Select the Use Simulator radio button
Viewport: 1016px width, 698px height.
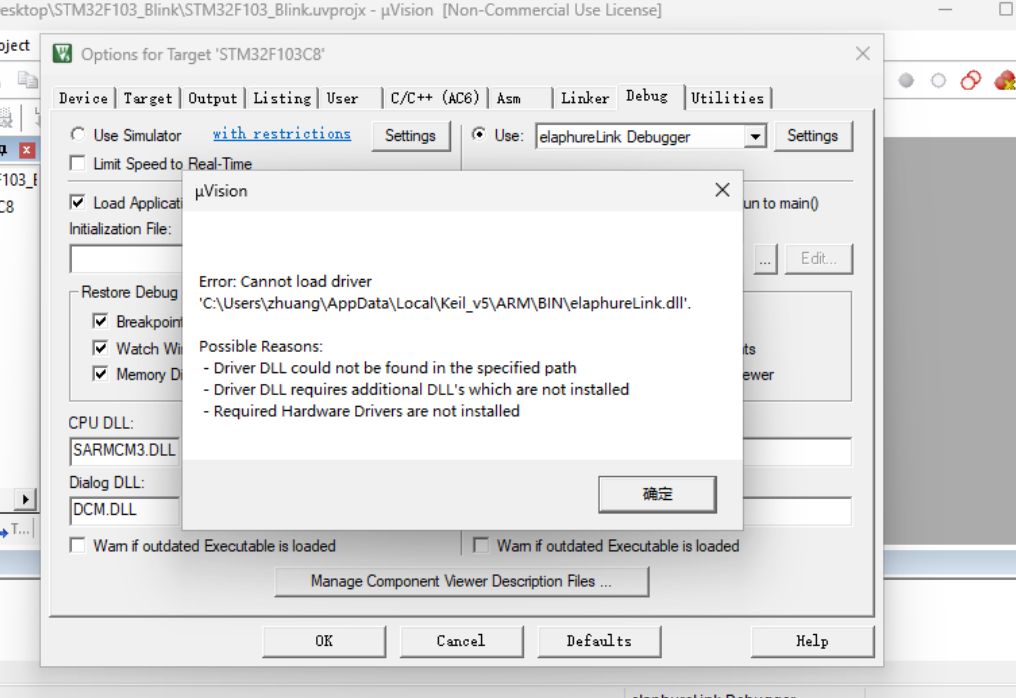pyautogui.click(x=78, y=134)
